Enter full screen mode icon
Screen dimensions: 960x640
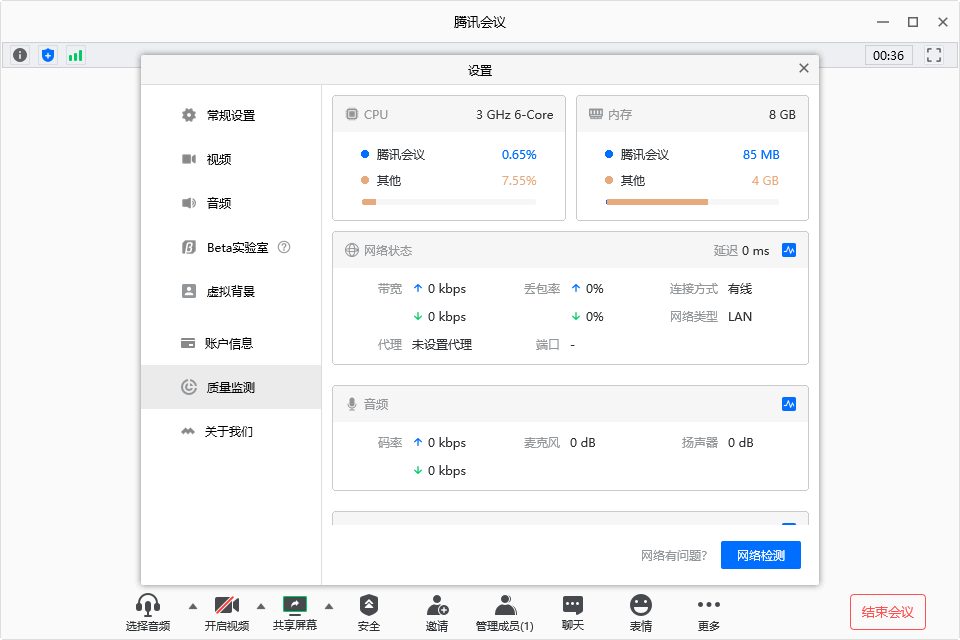(934, 55)
